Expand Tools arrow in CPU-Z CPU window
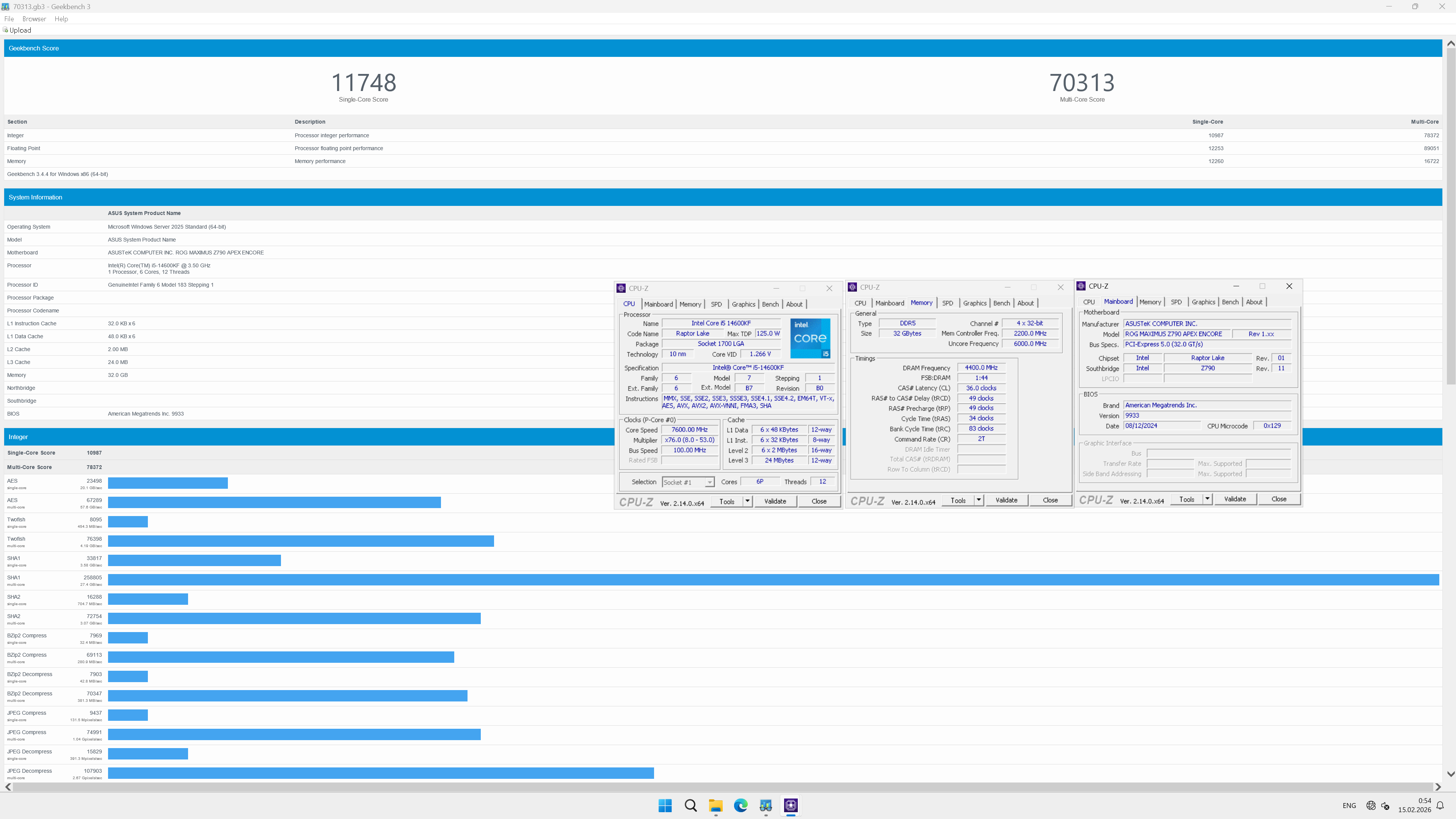Image resolution: width=1456 pixels, height=819 pixels. (x=747, y=501)
